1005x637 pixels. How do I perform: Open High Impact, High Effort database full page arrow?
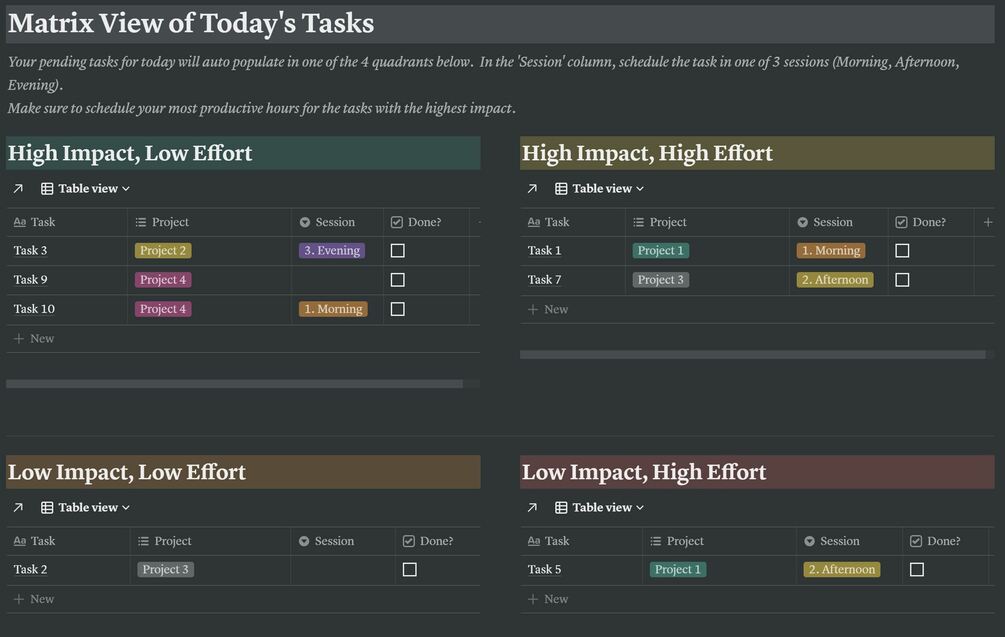click(x=532, y=188)
